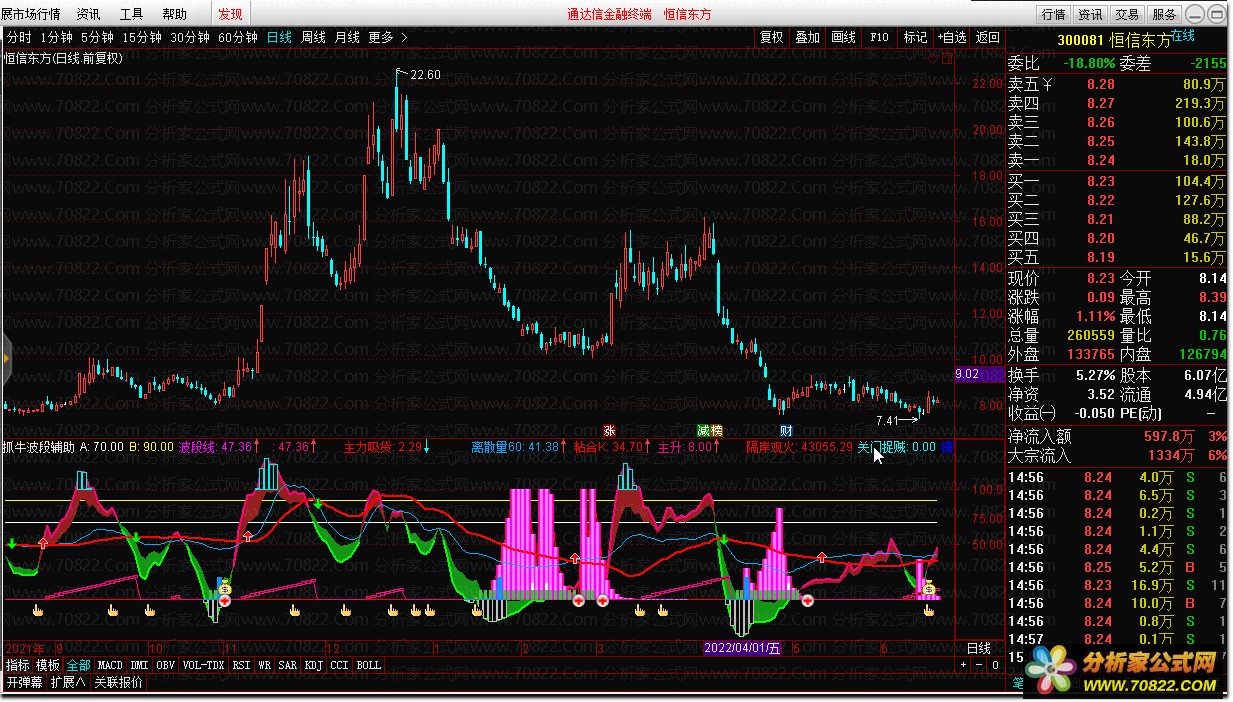Select the 1分钟 period
This screenshot has width=1233, height=702.
[x=56, y=37]
